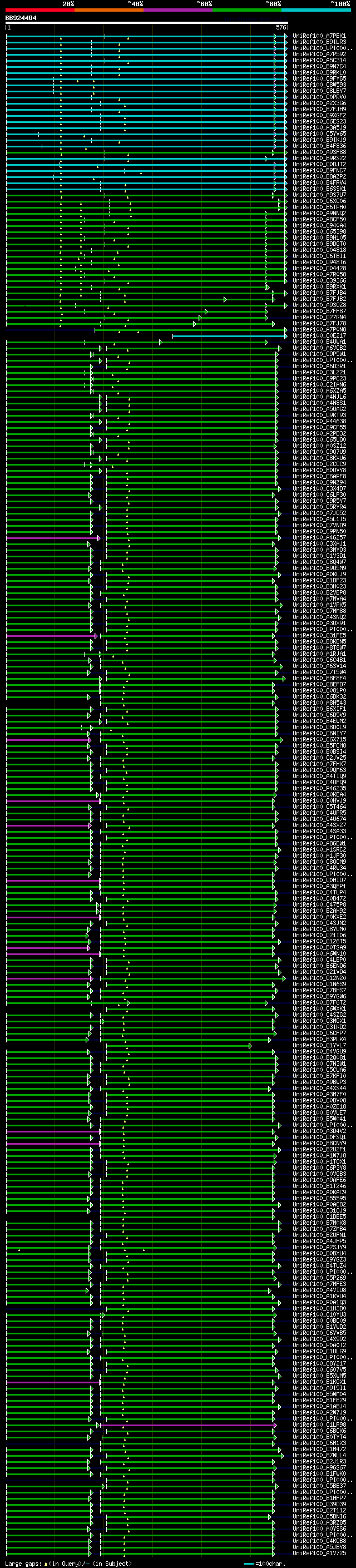Select hit label UniRef100_A5JBY8
This screenshot has height=1568, width=356.
point(319,1547)
